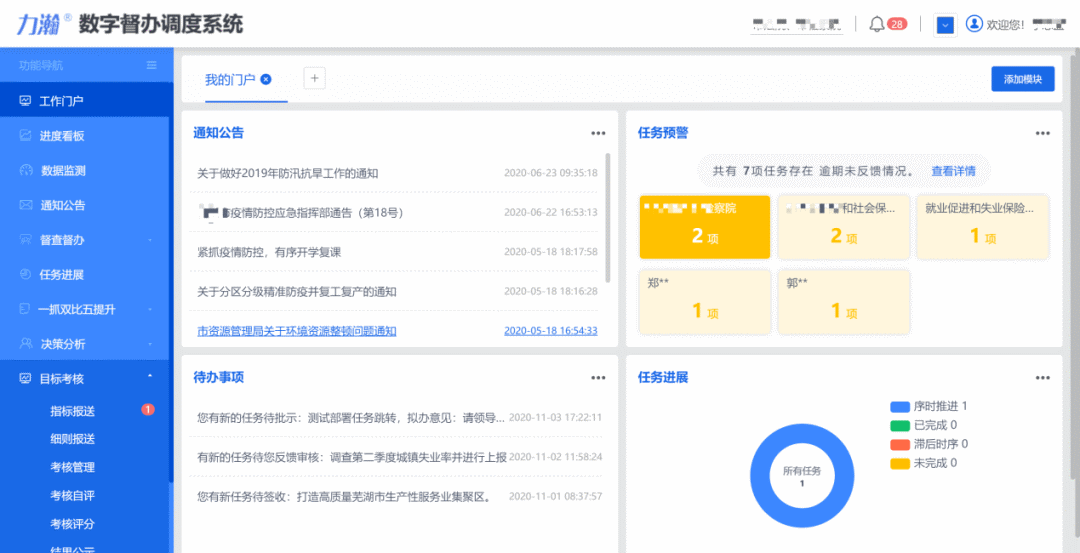1080x553 pixels.
Task: Open 考核自评 submenu item
Action: coord(72,495)
